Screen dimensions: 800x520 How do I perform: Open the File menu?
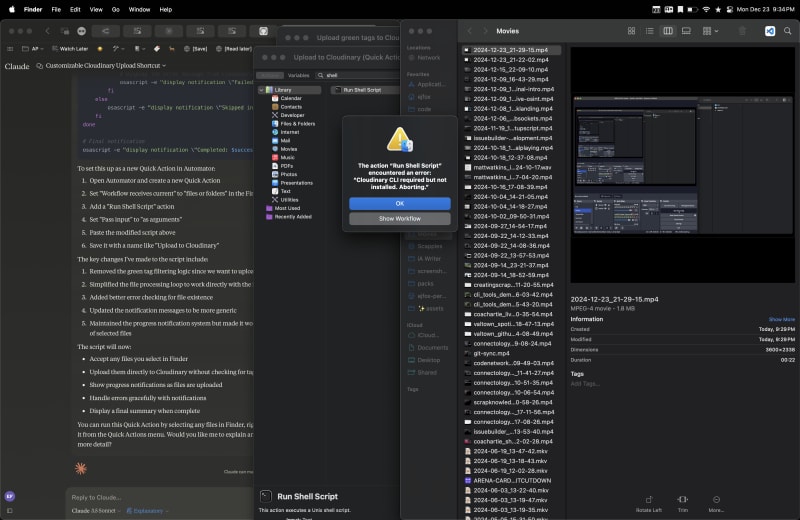click(56, 9)
